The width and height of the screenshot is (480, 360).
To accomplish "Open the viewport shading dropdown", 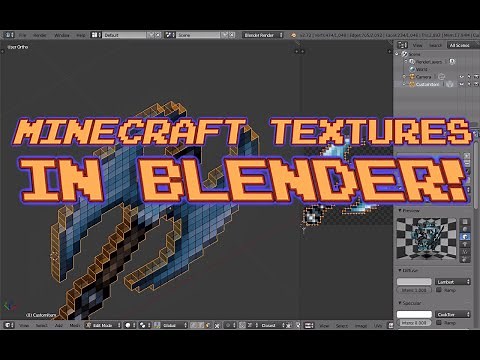I will point(130,325).
